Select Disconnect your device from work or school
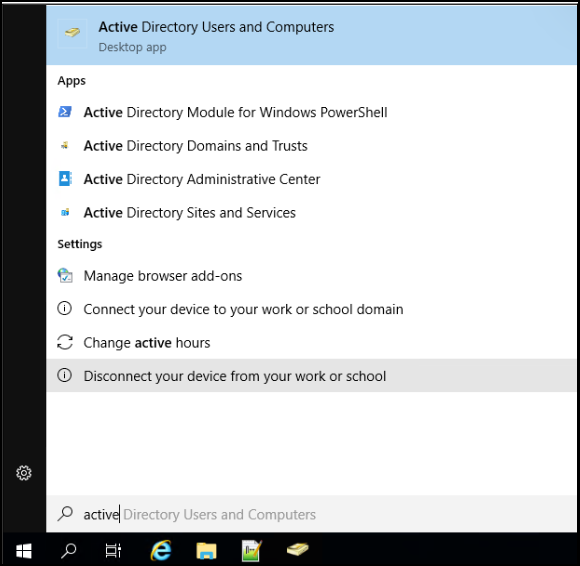Viewport: 580px width, 566px height. coord(311,375)
